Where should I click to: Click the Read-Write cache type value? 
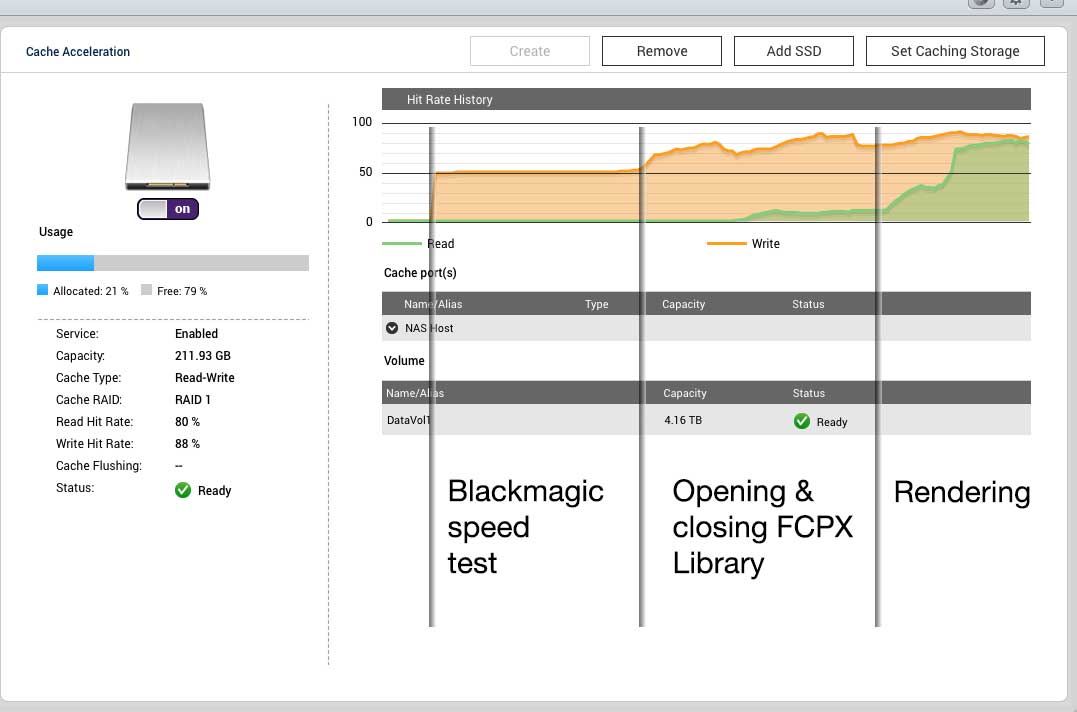205,378
